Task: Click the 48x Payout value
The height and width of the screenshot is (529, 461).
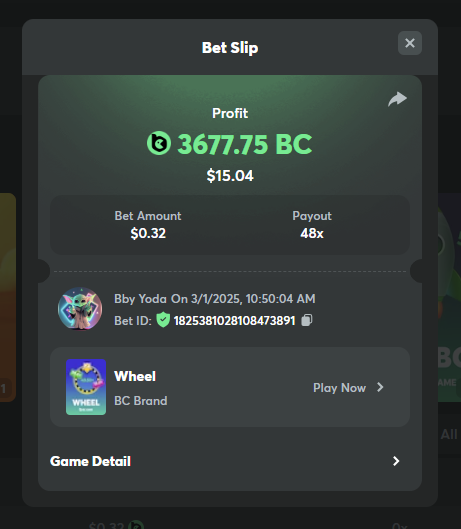Action: (x=312, y=233)
